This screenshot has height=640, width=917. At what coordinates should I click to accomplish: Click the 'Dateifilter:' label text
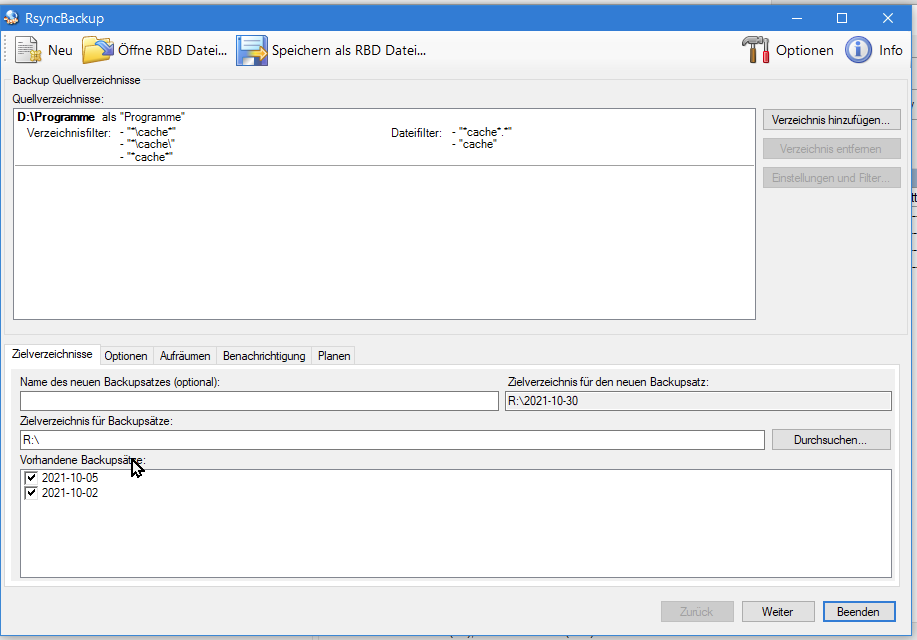tap(416, 133)
